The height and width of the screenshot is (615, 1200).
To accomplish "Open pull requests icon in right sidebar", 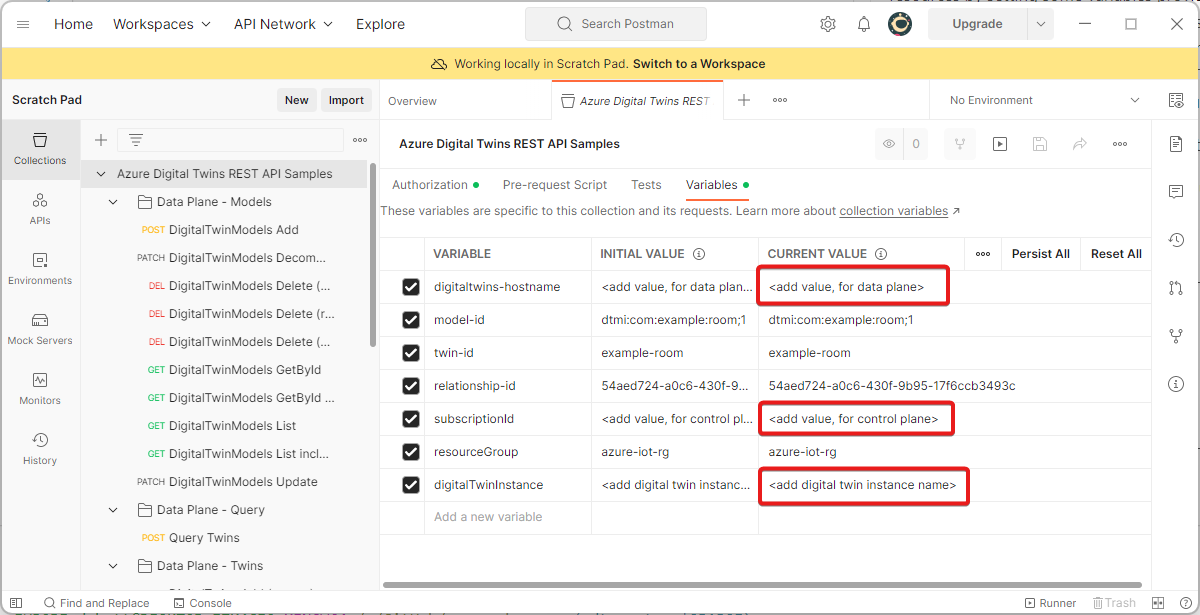I will point(1176,288).
